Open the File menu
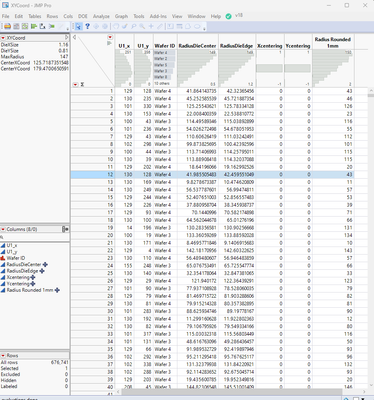Screen dimensions: 374x400 [x=5, y=16]
